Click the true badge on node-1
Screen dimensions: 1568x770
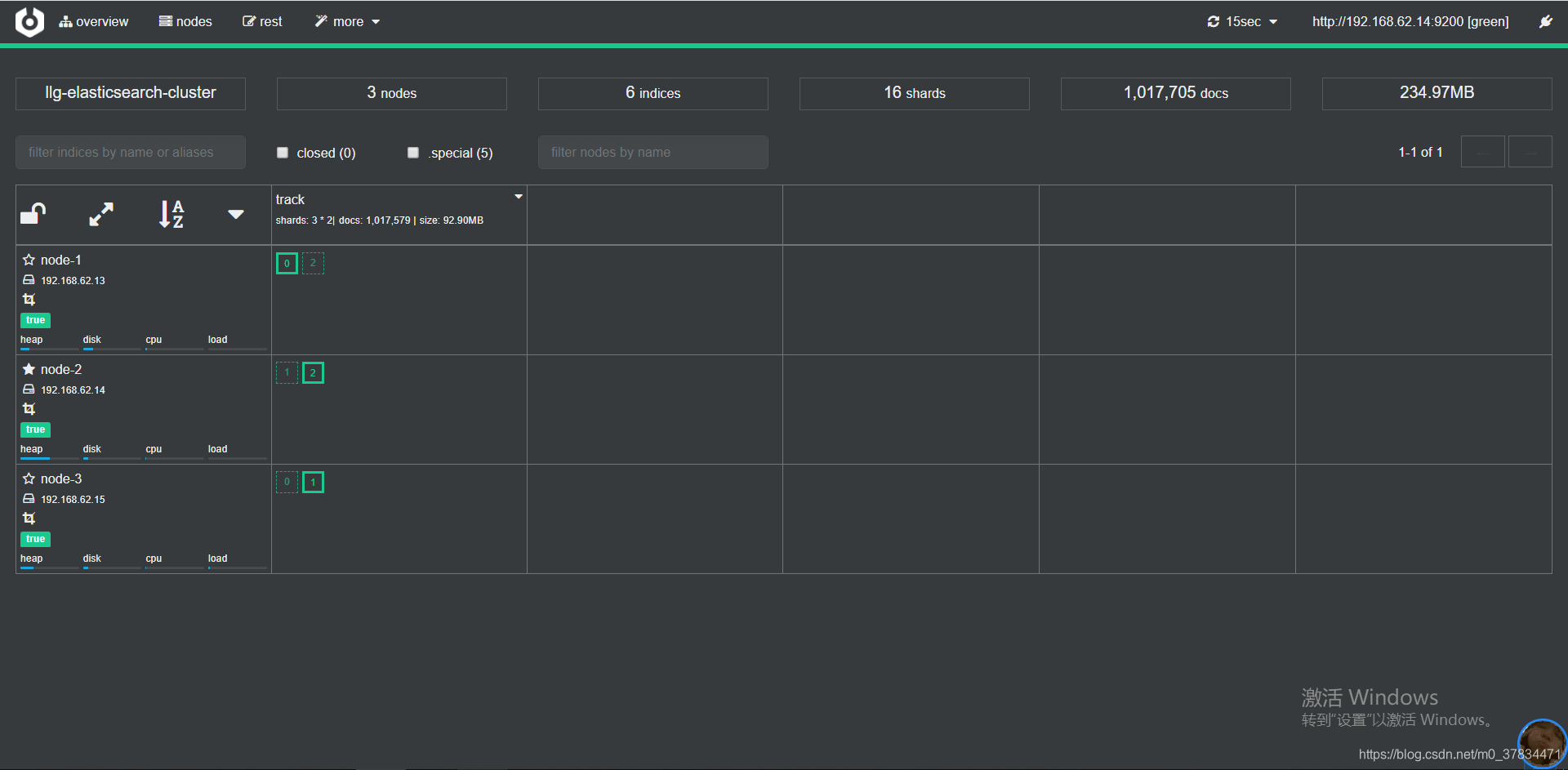tap(35, 320)
